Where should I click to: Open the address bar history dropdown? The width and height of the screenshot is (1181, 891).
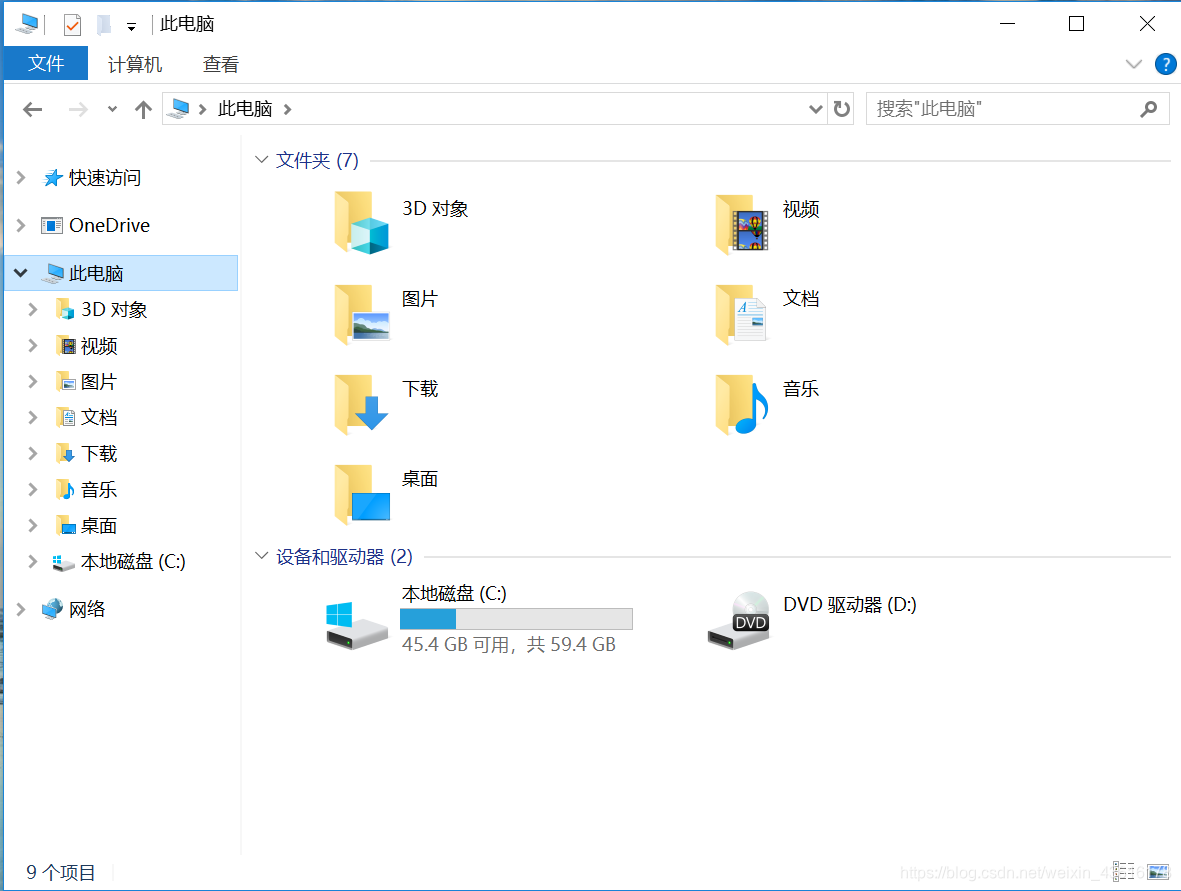[815, 109]
